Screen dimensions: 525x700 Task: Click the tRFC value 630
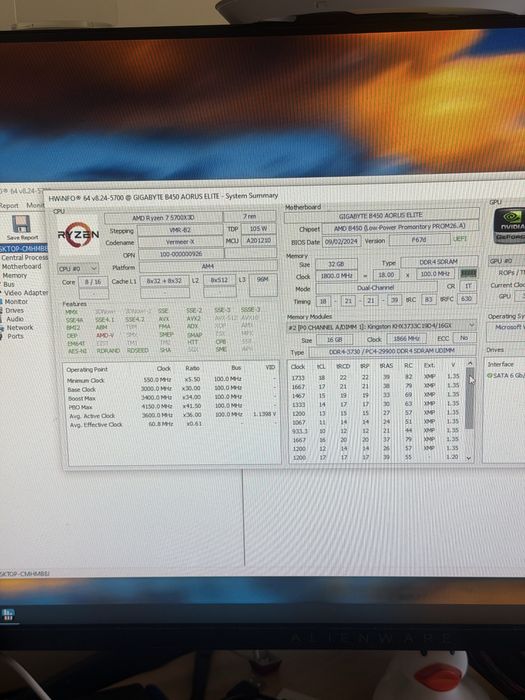pos(467,298)
